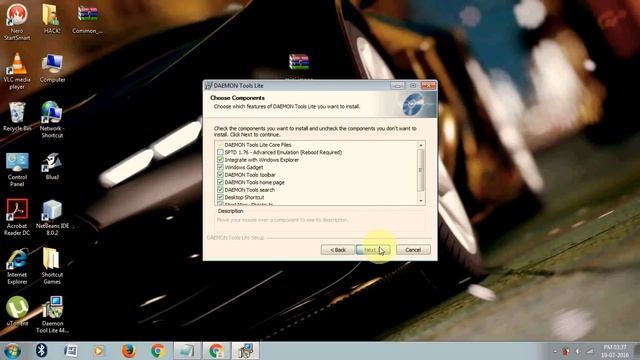Image resolution: width=640 pixels, height=360 pixels.
Task: Click the component list scroll-up arrow
Action: [x=421, y=145]
